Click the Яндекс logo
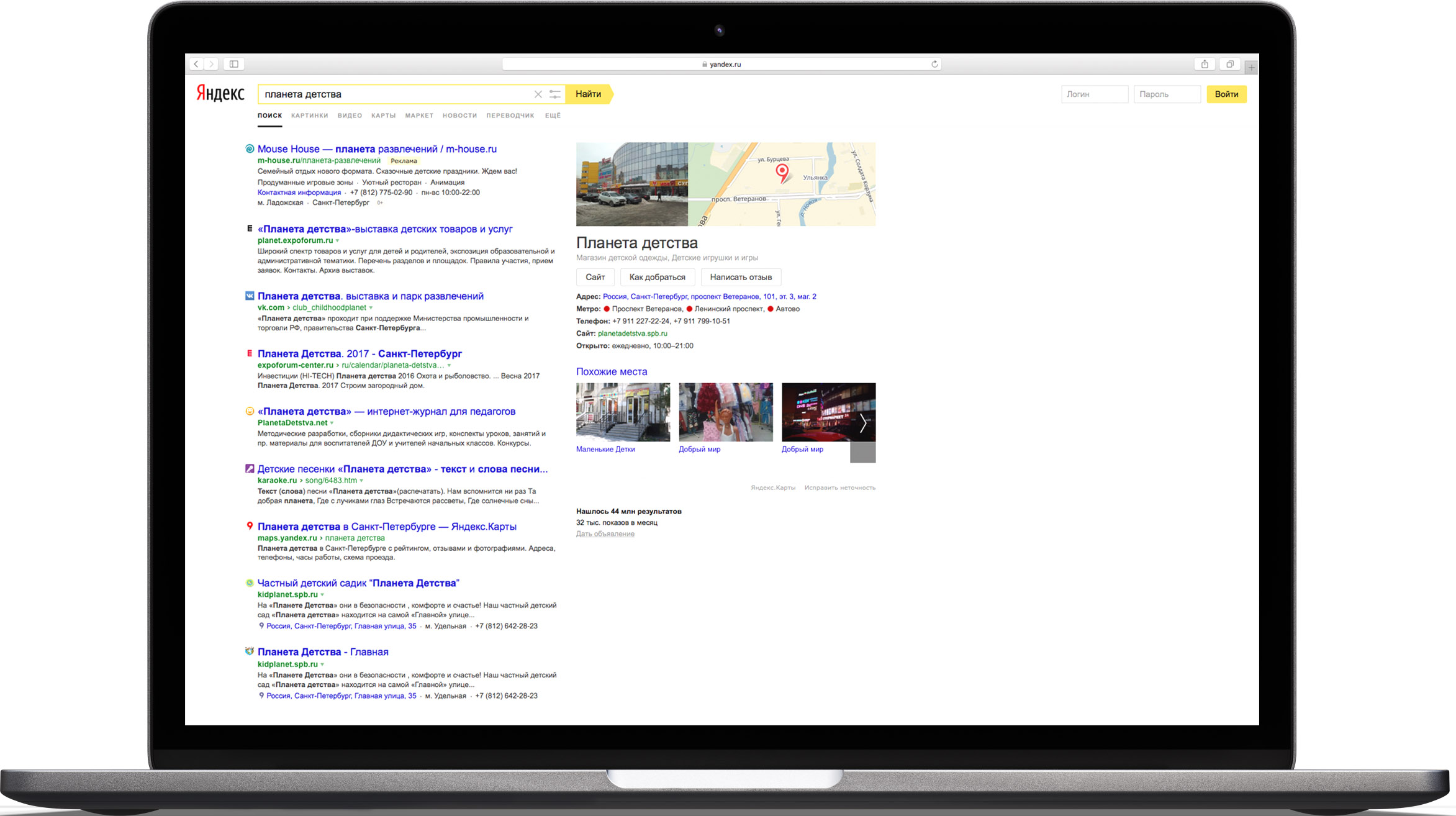This screenshot has width=1456, height=816. pyautogui.click(x=220, y=94)
